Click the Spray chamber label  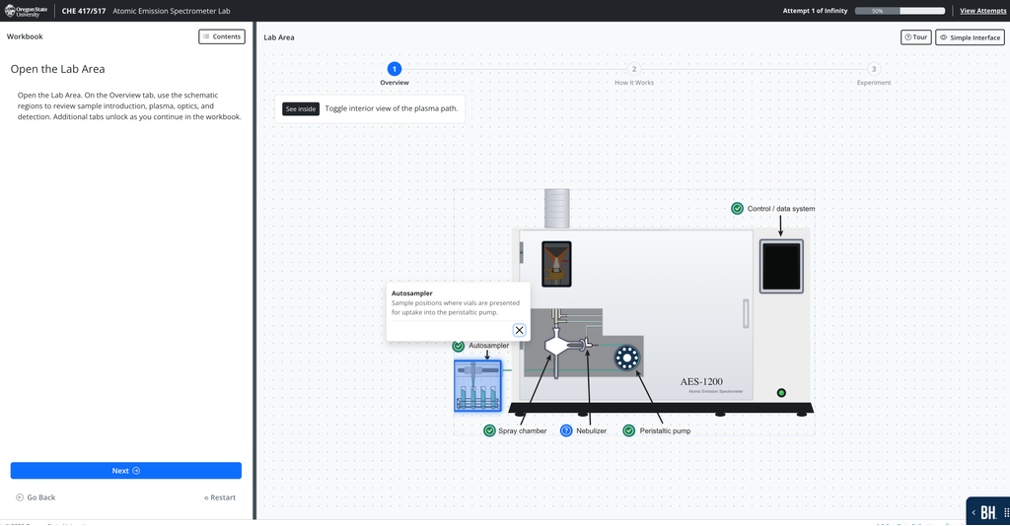[x=522, y=431]
